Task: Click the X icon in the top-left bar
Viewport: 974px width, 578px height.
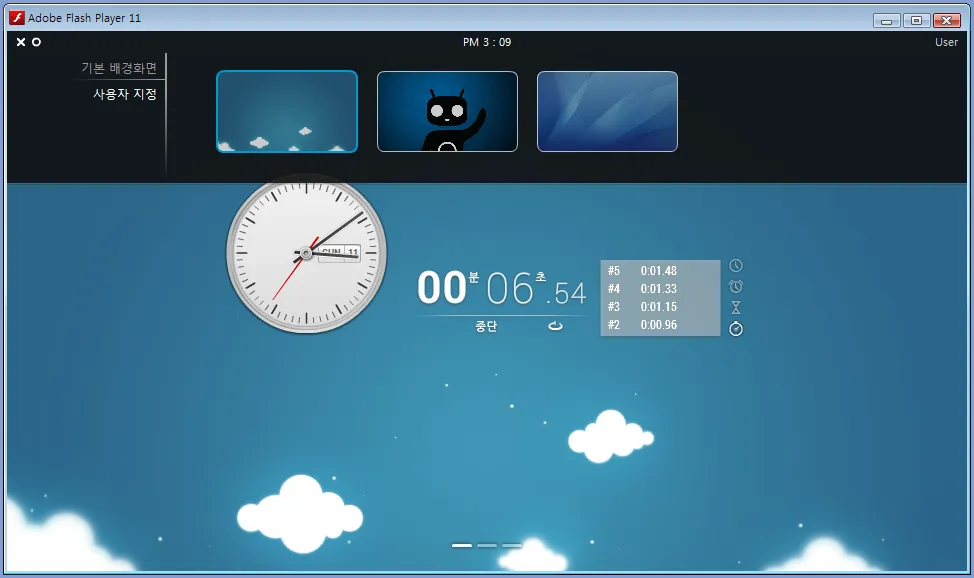Action: point(20,42)
